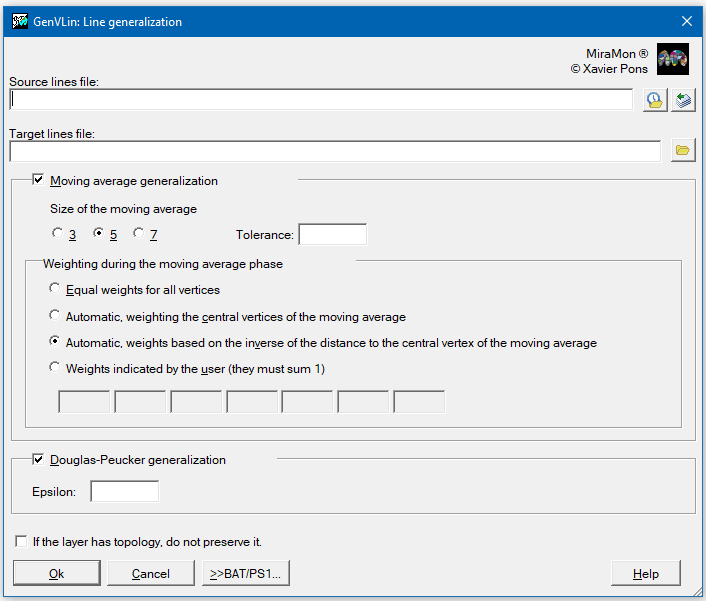The width and height of the screenshot is (706, 601).
Task: Open recent files browser for source lines
Action: [x=655, y=100]
